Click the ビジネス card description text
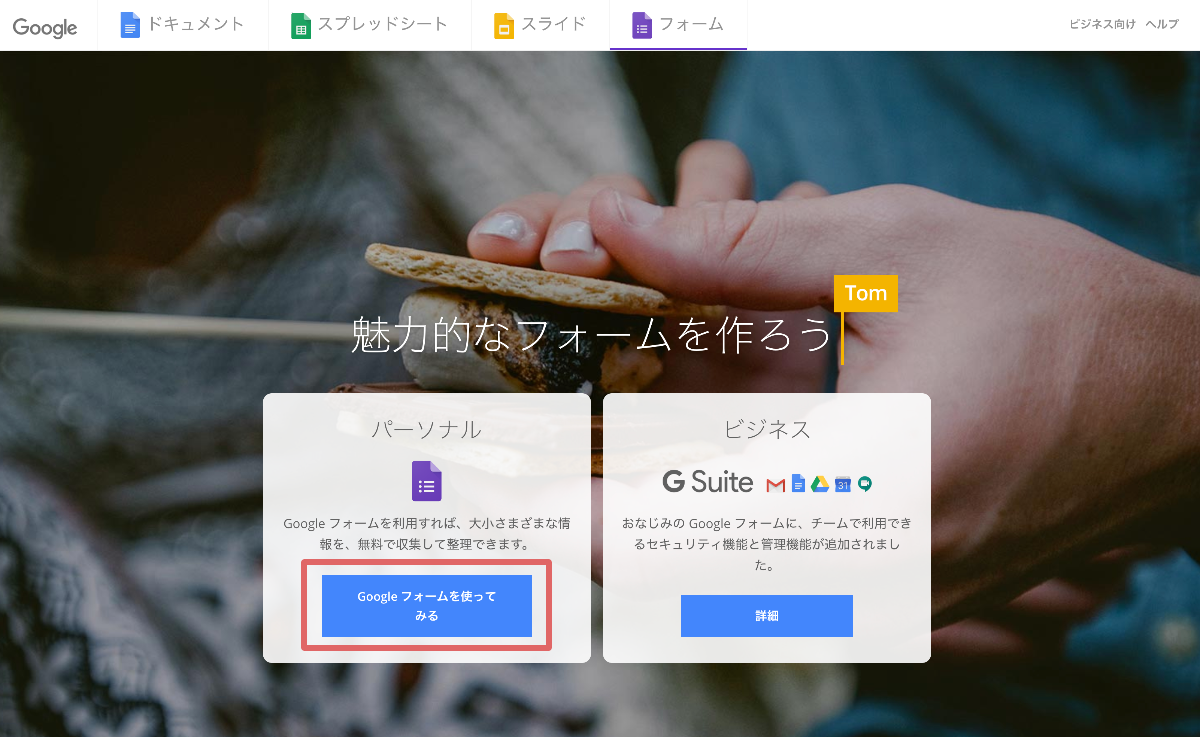This screenshot has height=737, width=1200. coord(767,544)
